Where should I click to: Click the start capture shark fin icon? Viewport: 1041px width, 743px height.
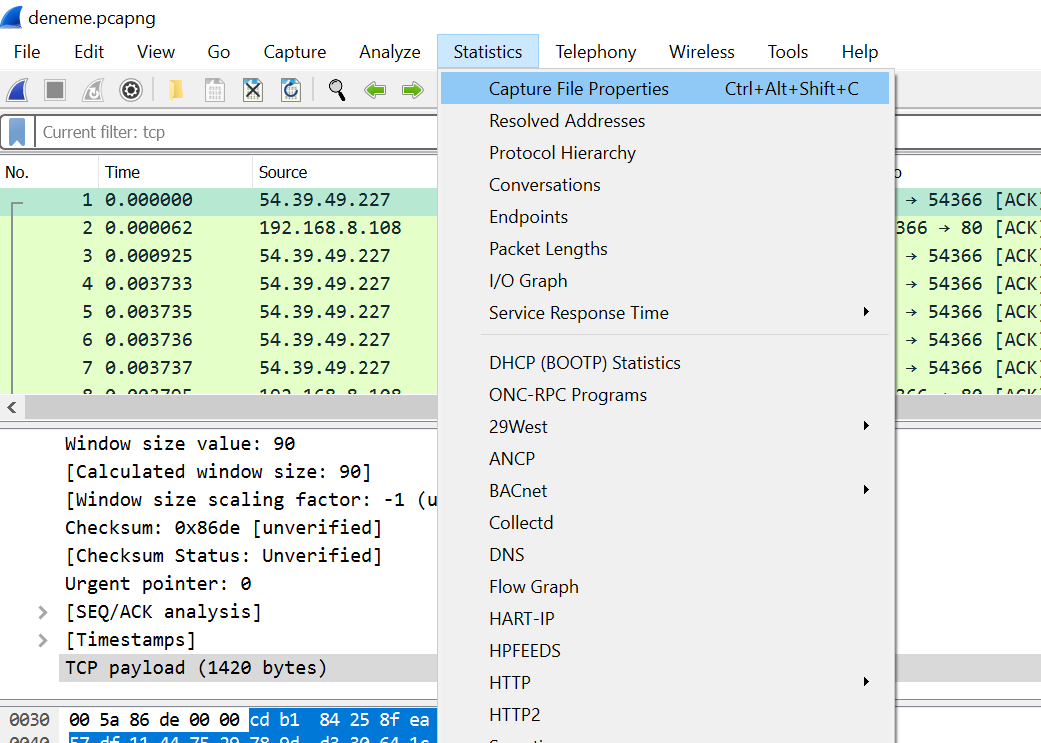18,89
